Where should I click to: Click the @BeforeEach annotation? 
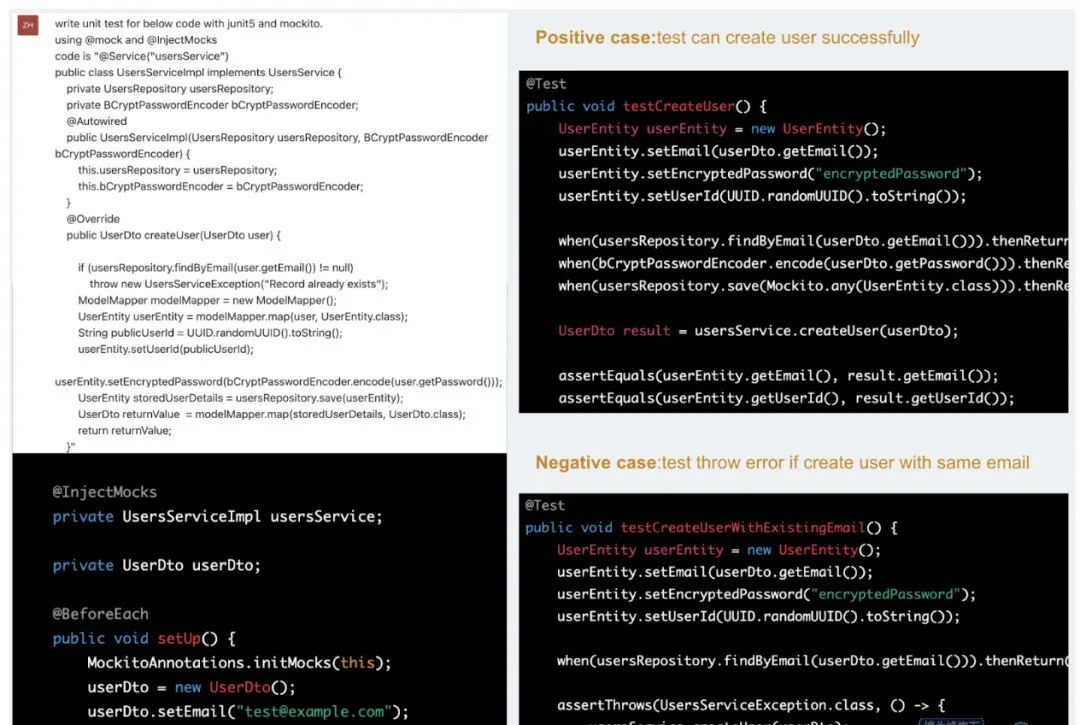[101, 614]
